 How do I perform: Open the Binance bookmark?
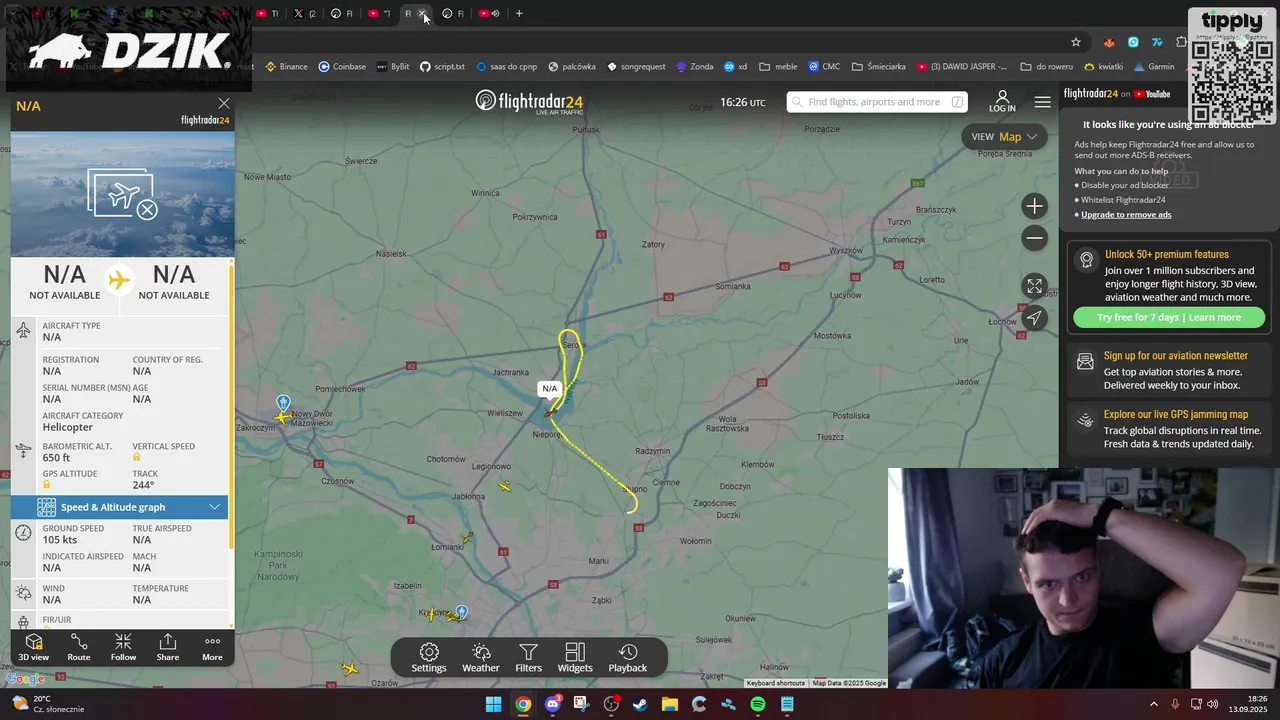(x=286, y=67)
